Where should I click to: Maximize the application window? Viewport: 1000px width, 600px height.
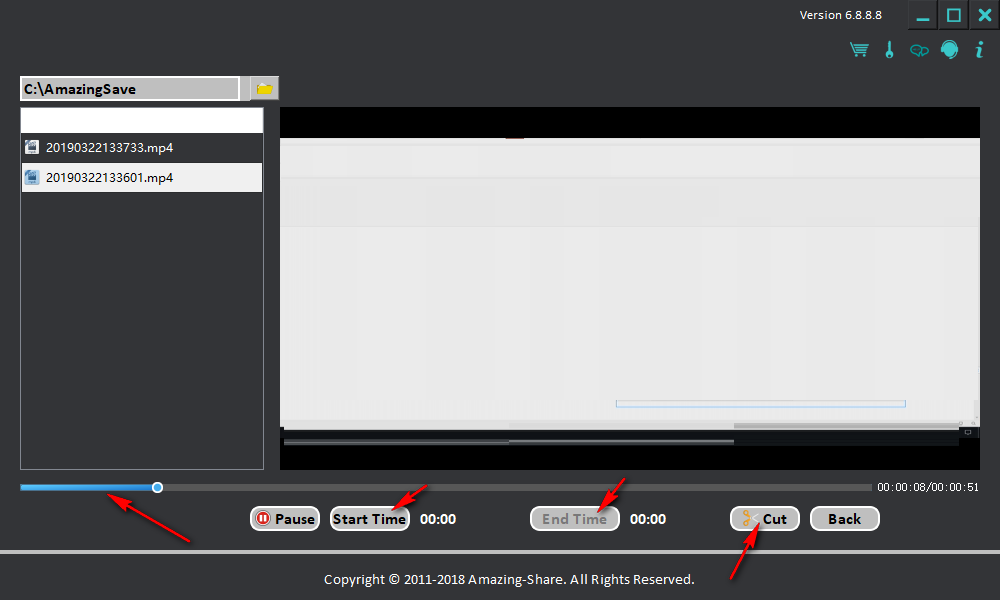pos(953,15)
